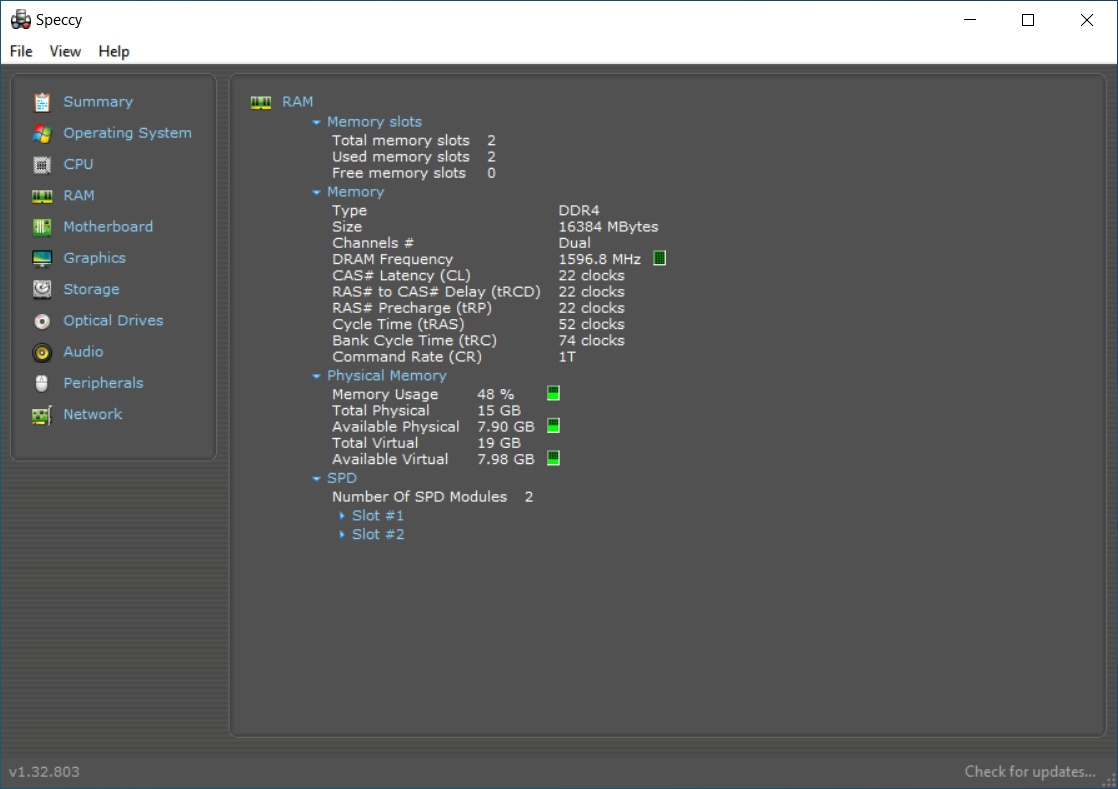The height and width of the screenshot is (789, 1118).
Task: Collapse the Physical Memory section arrow
Action: (x=317, y=376)
